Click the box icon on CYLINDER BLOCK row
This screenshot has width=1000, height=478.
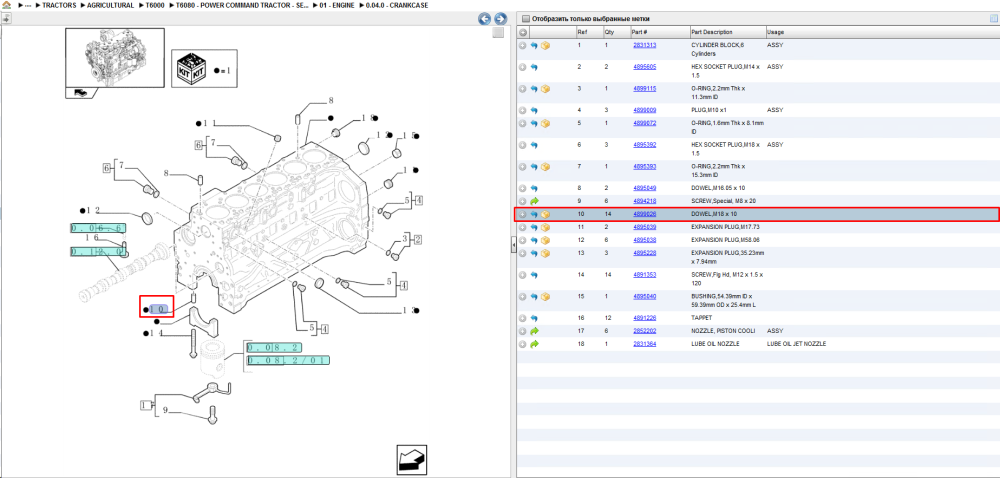tap(545, 46)
